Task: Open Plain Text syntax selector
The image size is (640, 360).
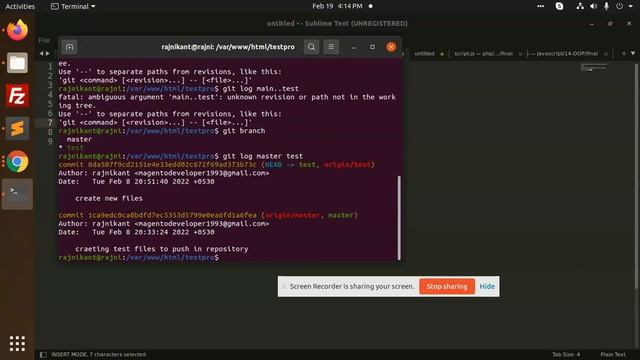Action: [613, 354]
